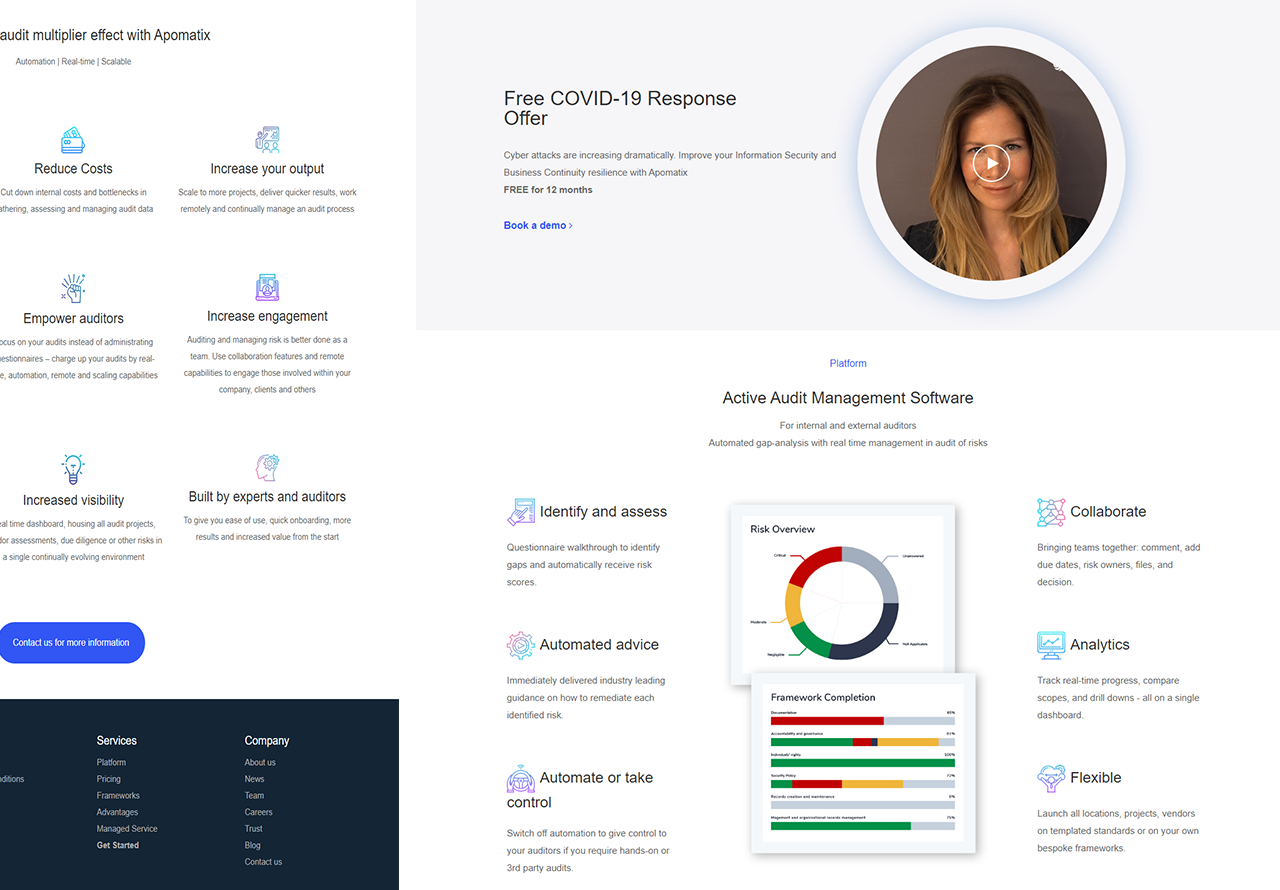The image size is (1280, 890).
Task: Click the Analytics monitor icon
Action: click(1051, 645)
